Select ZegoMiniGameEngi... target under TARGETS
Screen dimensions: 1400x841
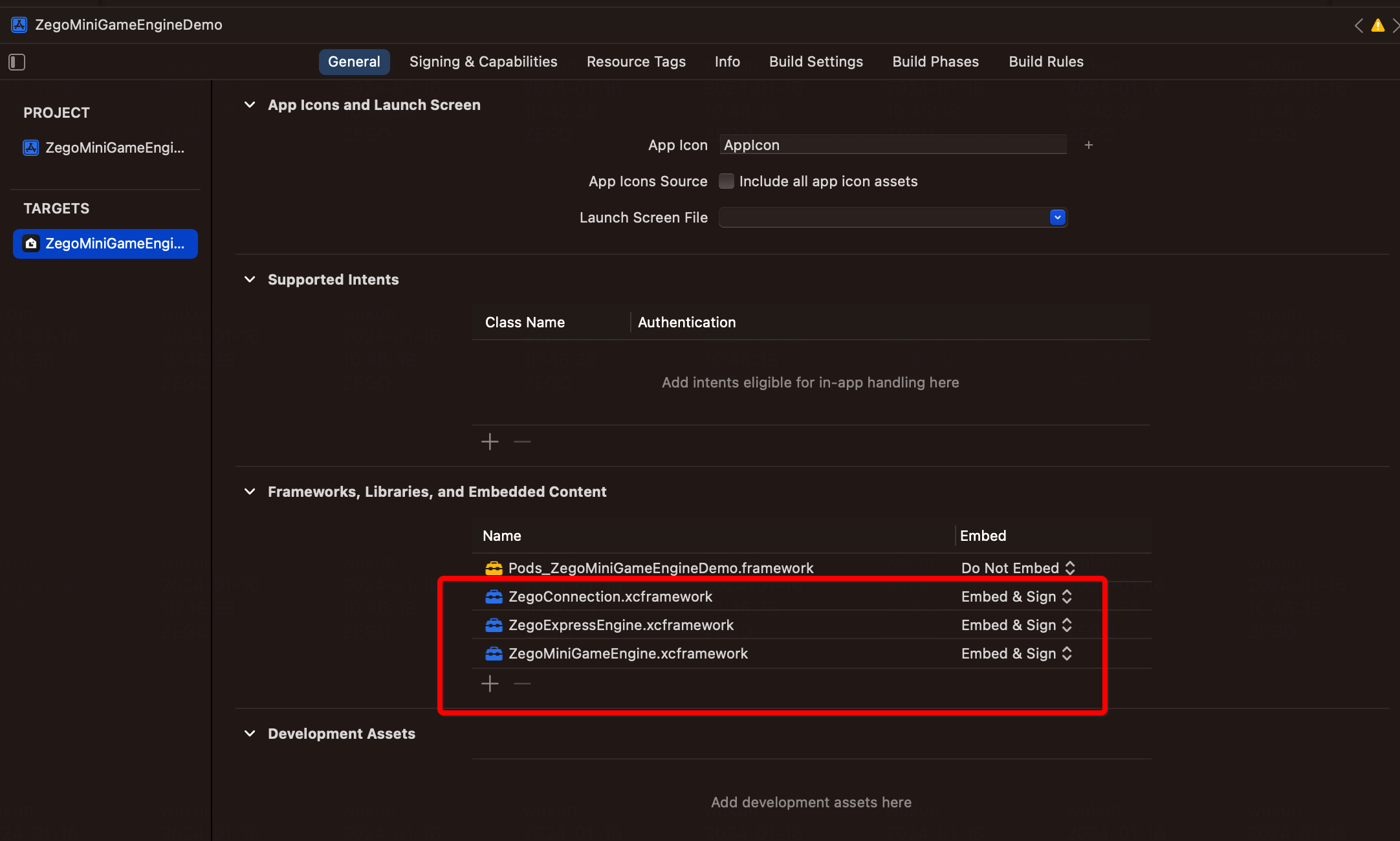[105, 243]
